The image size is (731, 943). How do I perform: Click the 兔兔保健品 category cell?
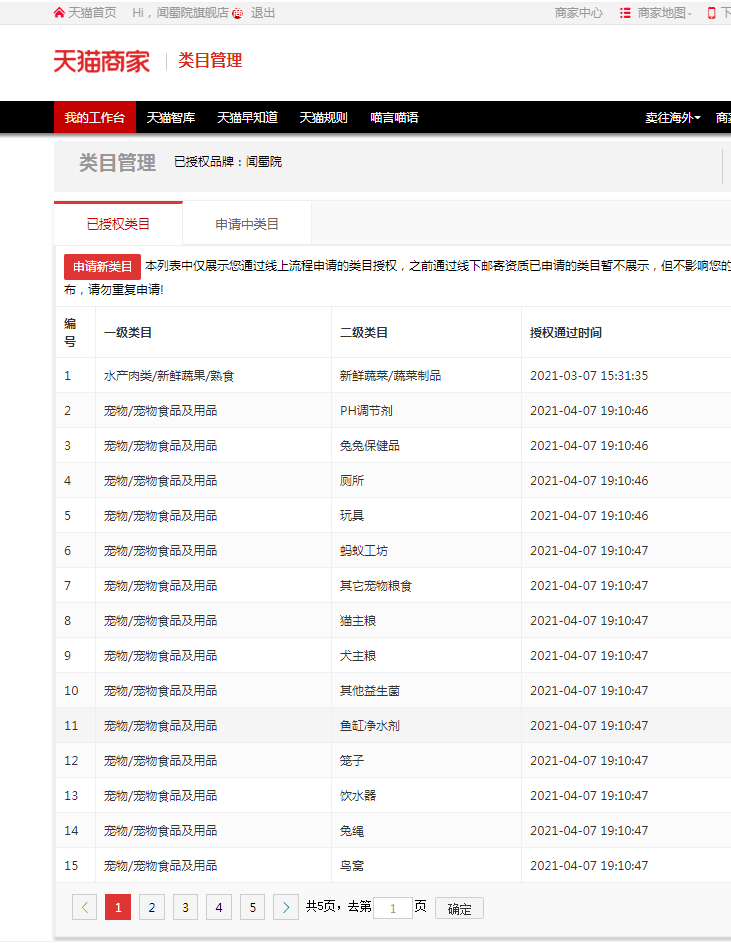369,446
